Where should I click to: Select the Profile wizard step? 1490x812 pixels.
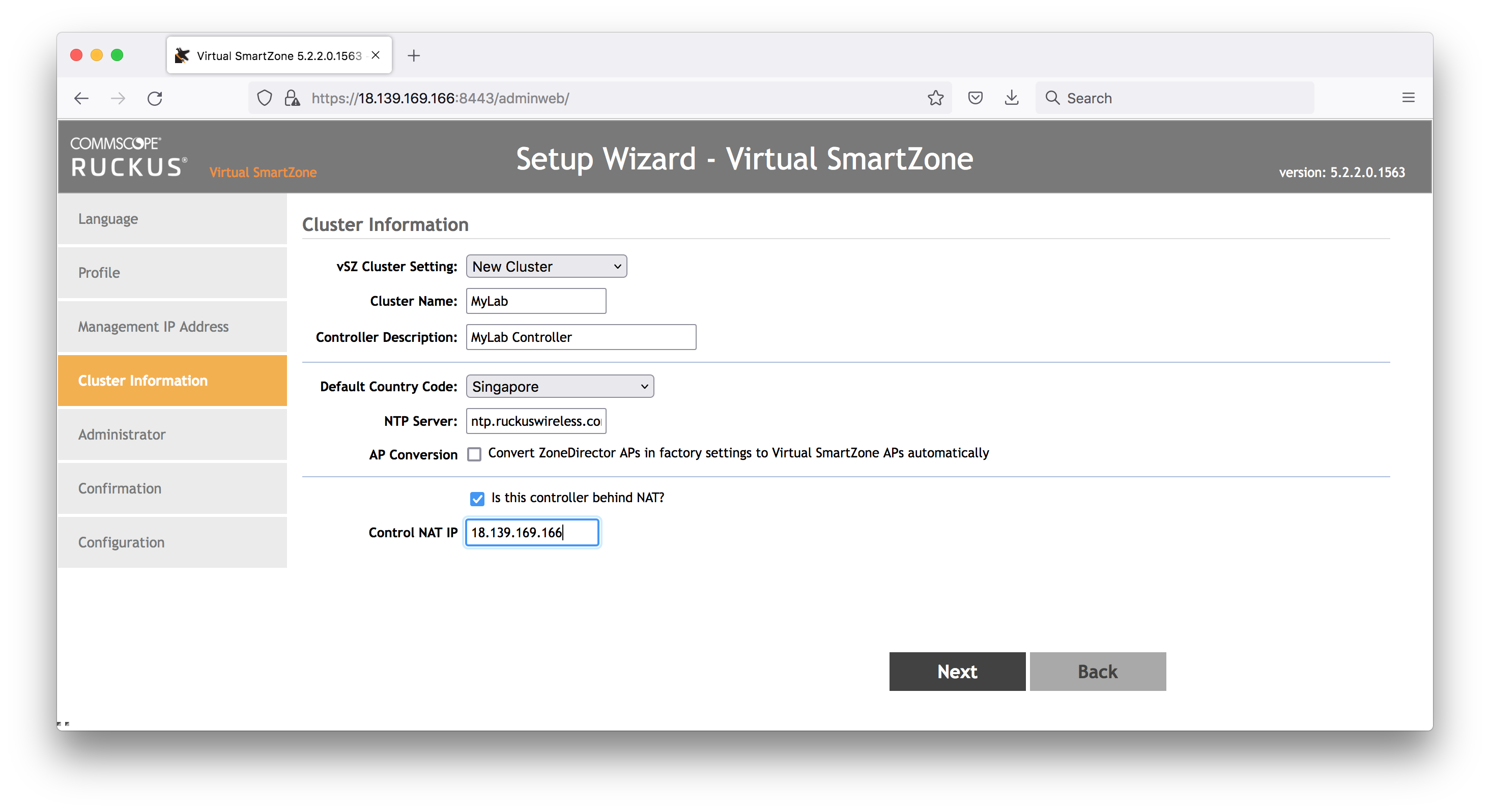(x=173, y=273)
